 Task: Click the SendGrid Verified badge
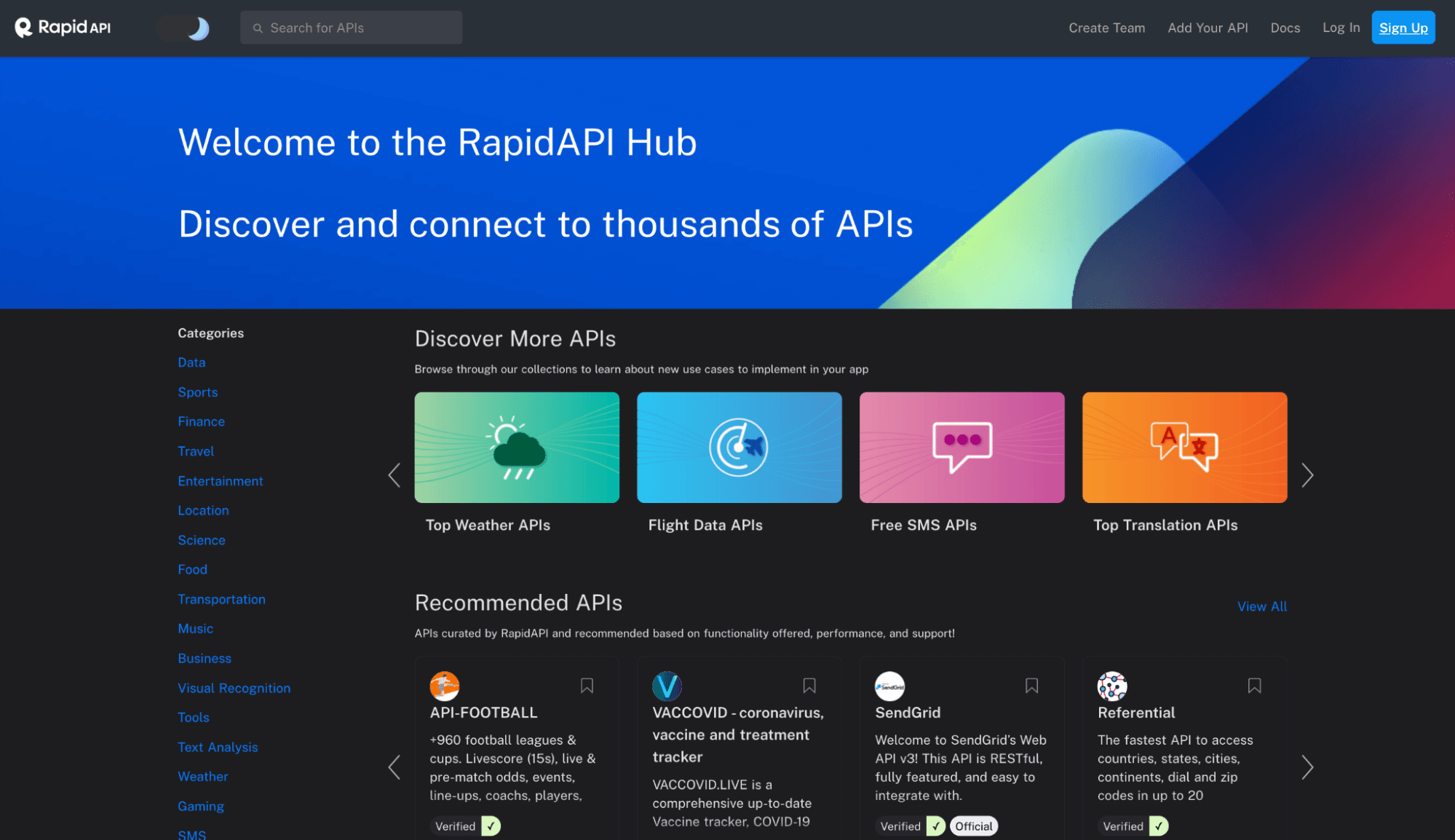click(x=911, y=826)
